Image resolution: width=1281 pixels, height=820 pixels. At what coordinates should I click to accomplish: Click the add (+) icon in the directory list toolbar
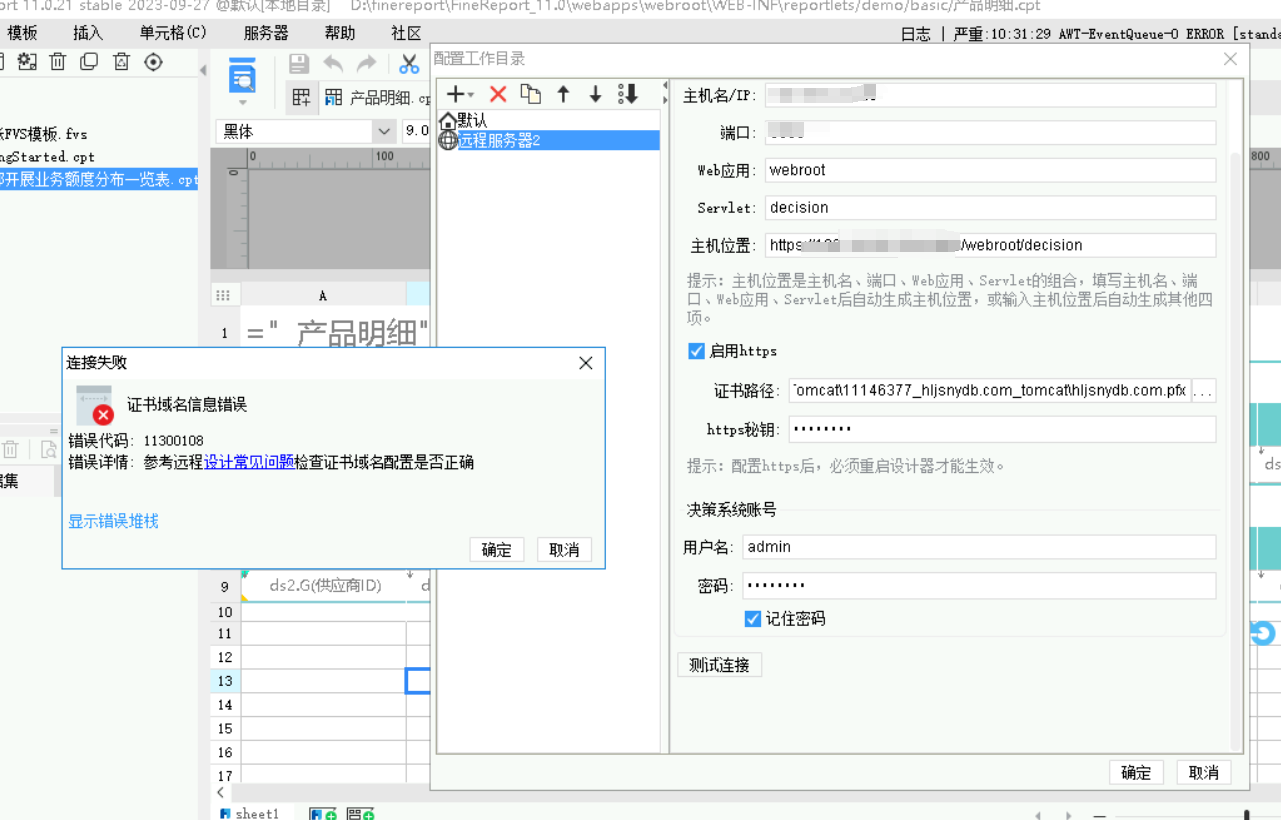(455, 94)
